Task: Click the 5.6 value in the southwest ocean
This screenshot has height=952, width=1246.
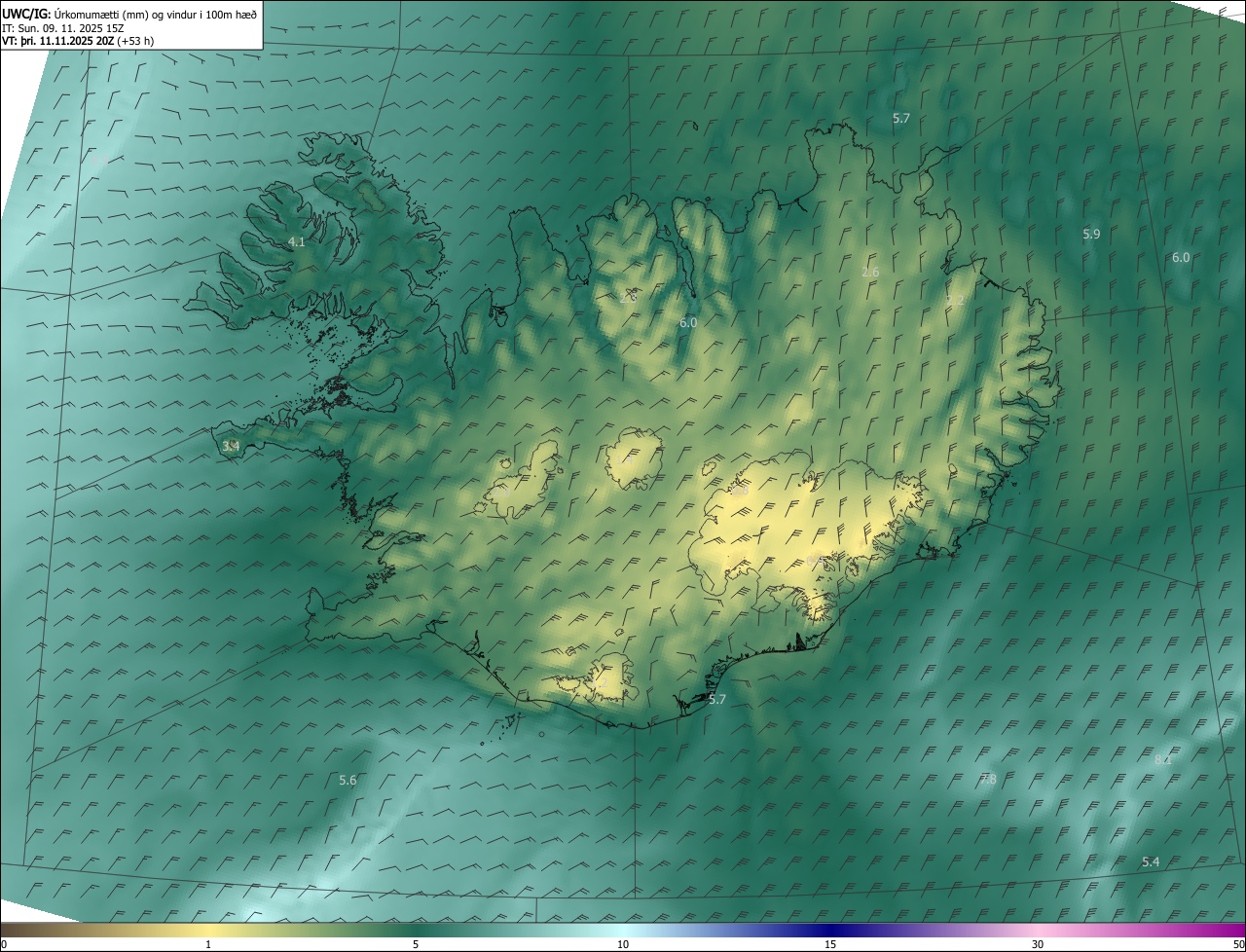Action: (348, 780)
